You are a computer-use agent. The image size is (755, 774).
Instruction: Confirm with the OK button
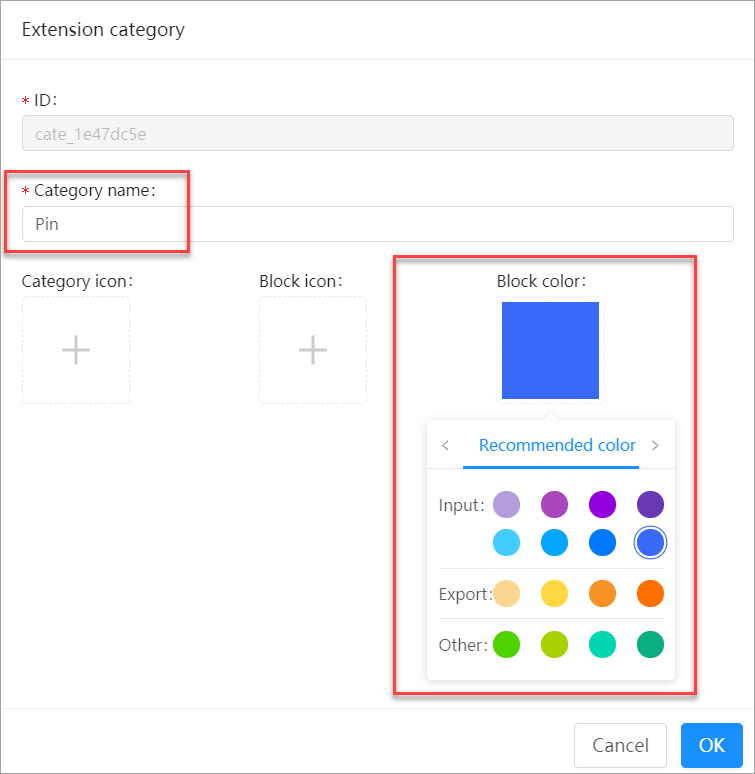(x=711, y=745)
